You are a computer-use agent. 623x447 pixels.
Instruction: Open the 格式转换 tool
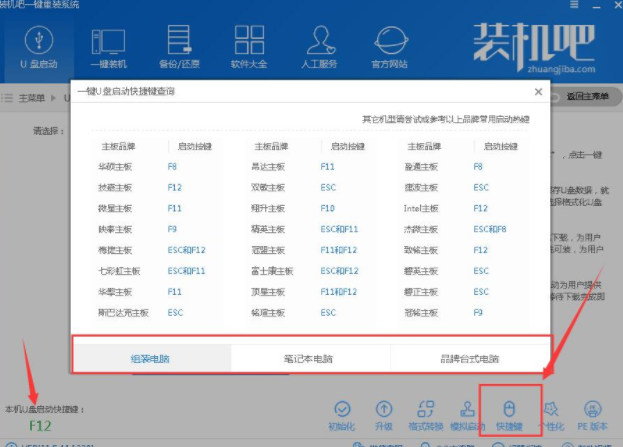click(x=424, y=410)
